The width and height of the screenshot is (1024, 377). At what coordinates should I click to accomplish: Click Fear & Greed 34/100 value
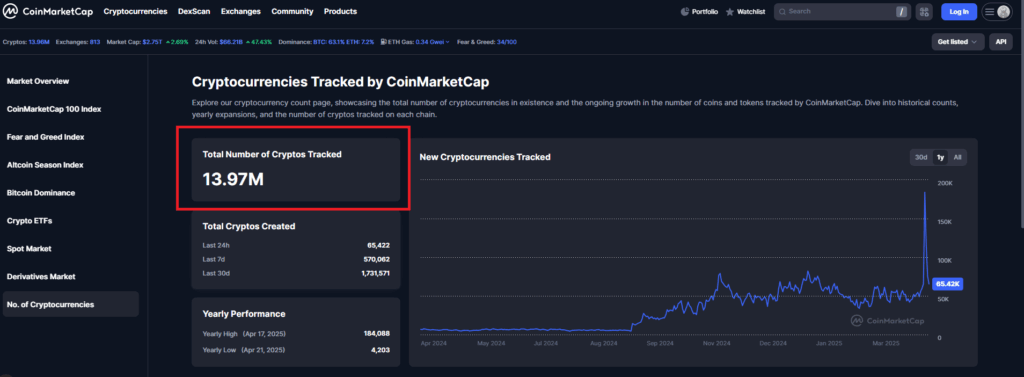pyautogui.click(x=506, y=42)
